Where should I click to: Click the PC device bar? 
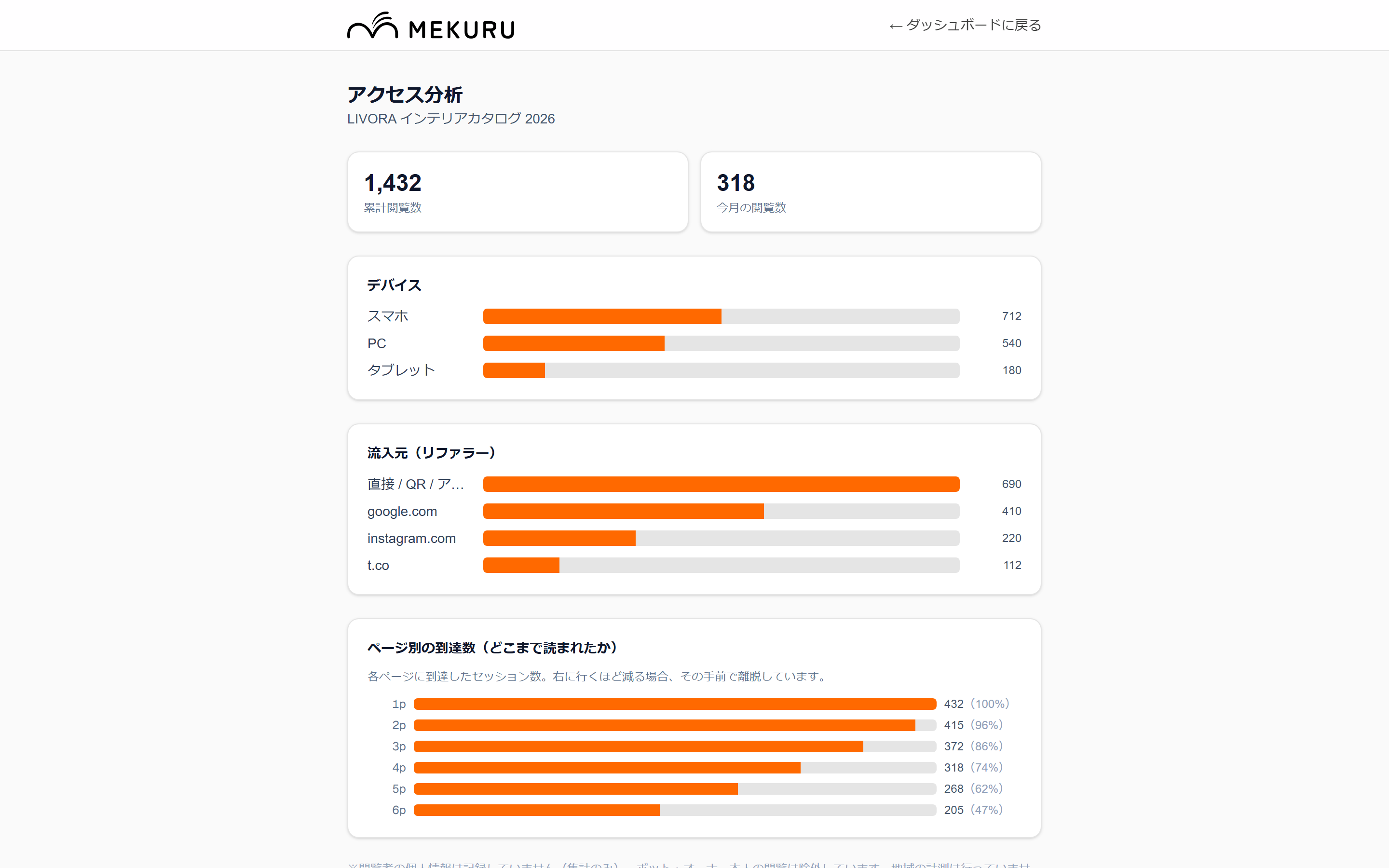(721, 343)
